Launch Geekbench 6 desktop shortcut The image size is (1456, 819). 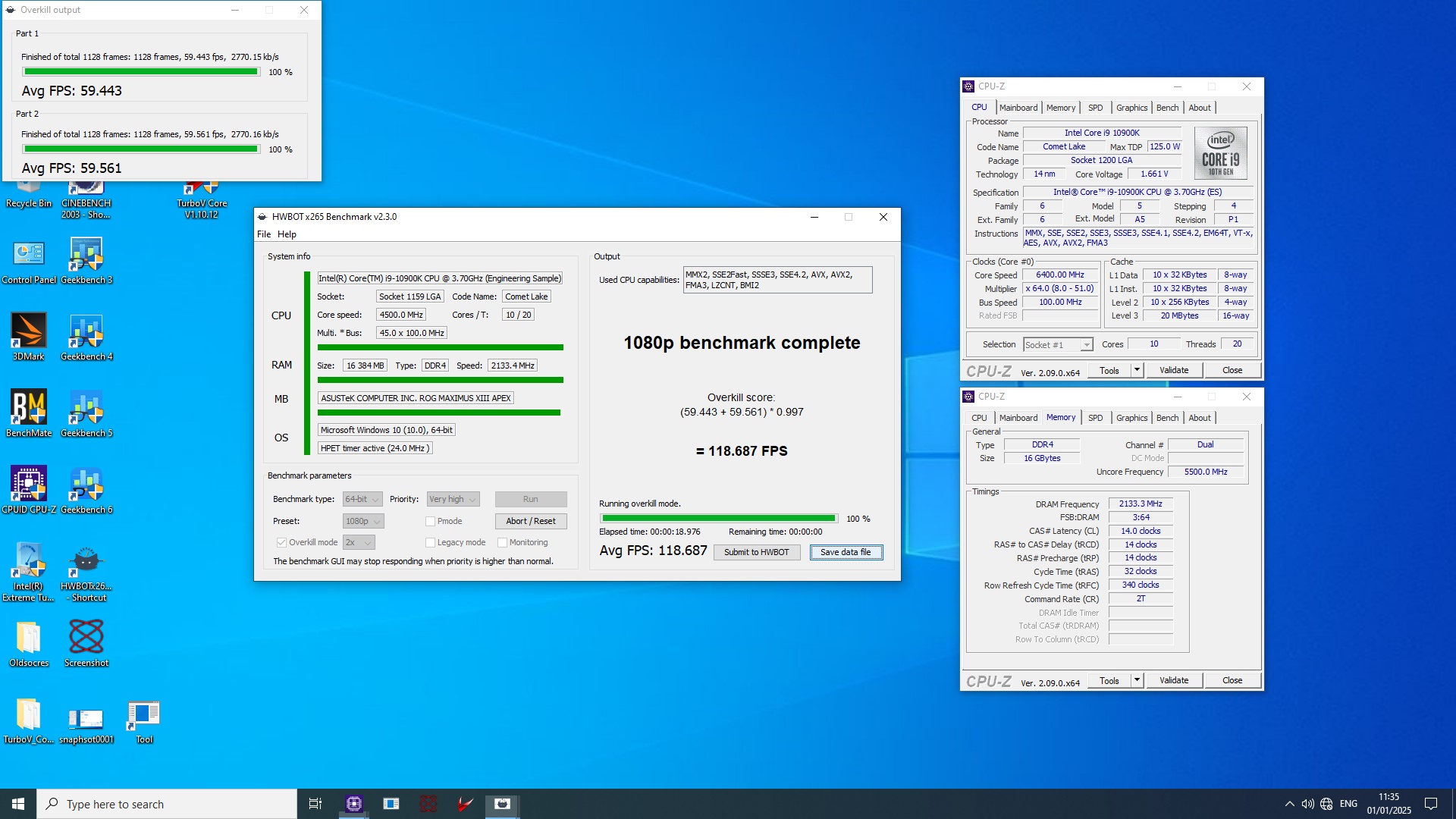pos(86,491)
